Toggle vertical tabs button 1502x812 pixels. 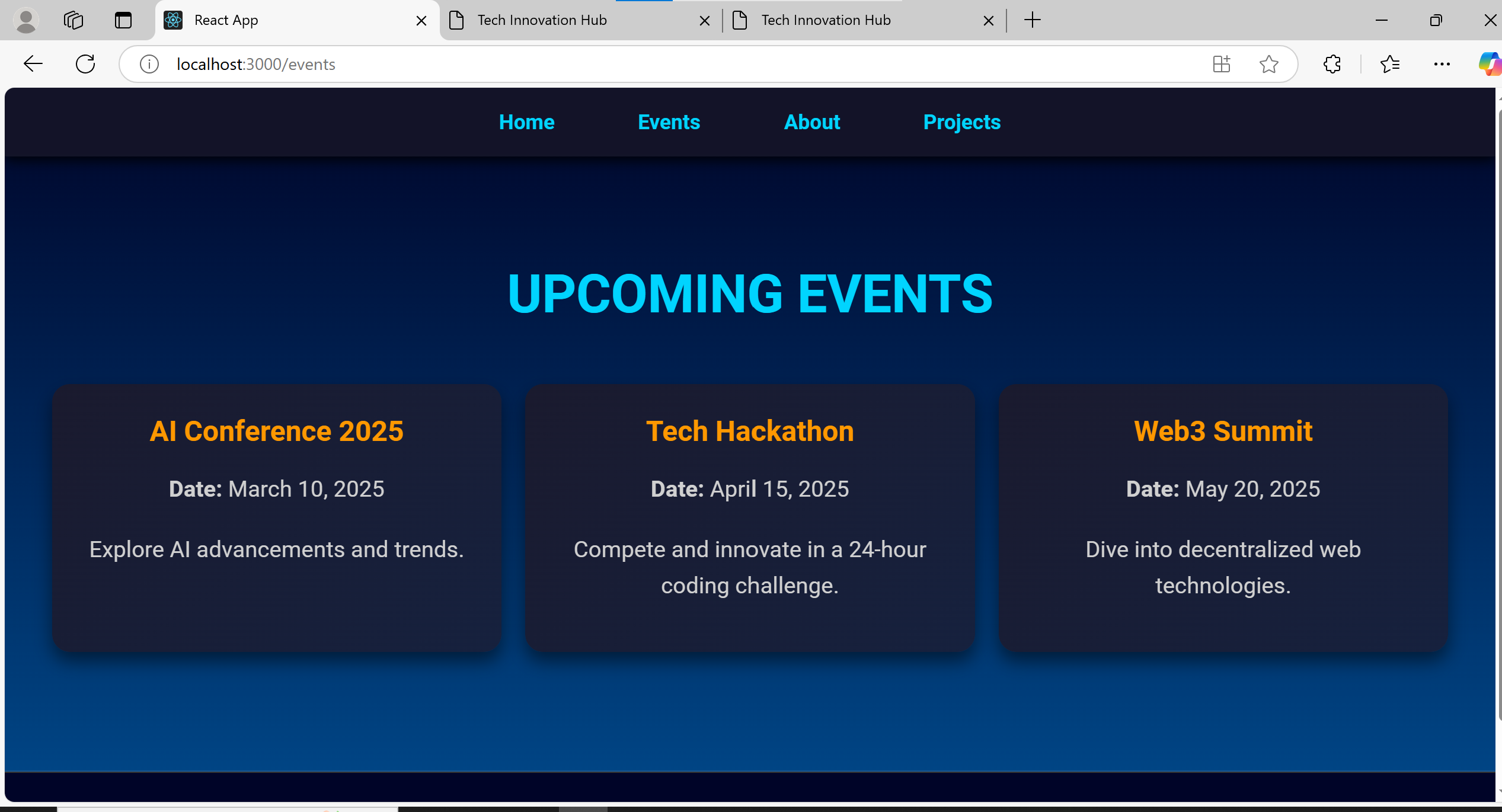point(123,20)
